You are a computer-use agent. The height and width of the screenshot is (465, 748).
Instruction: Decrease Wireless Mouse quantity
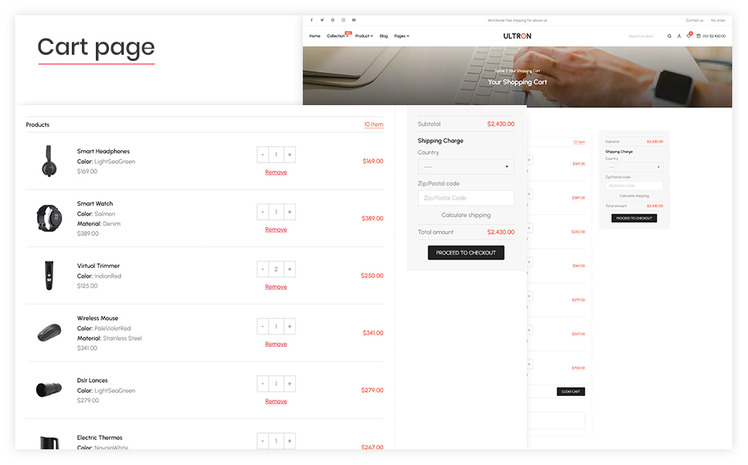point(263,326)
